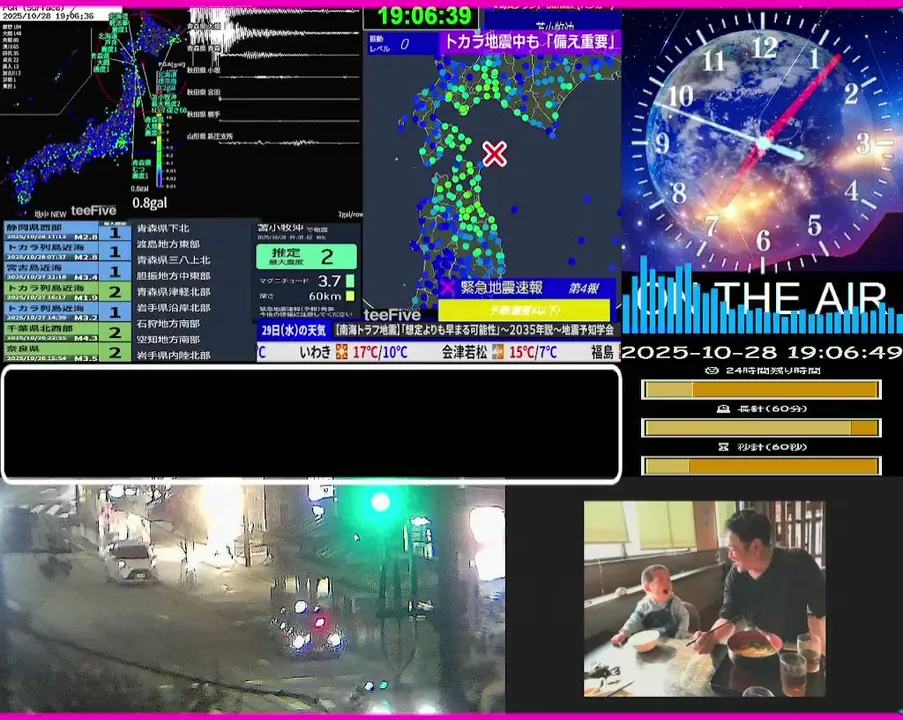Select the トカラ列島近海 M1.9 earthquake entry
903x720 pixels.
[x=67, y=291]
